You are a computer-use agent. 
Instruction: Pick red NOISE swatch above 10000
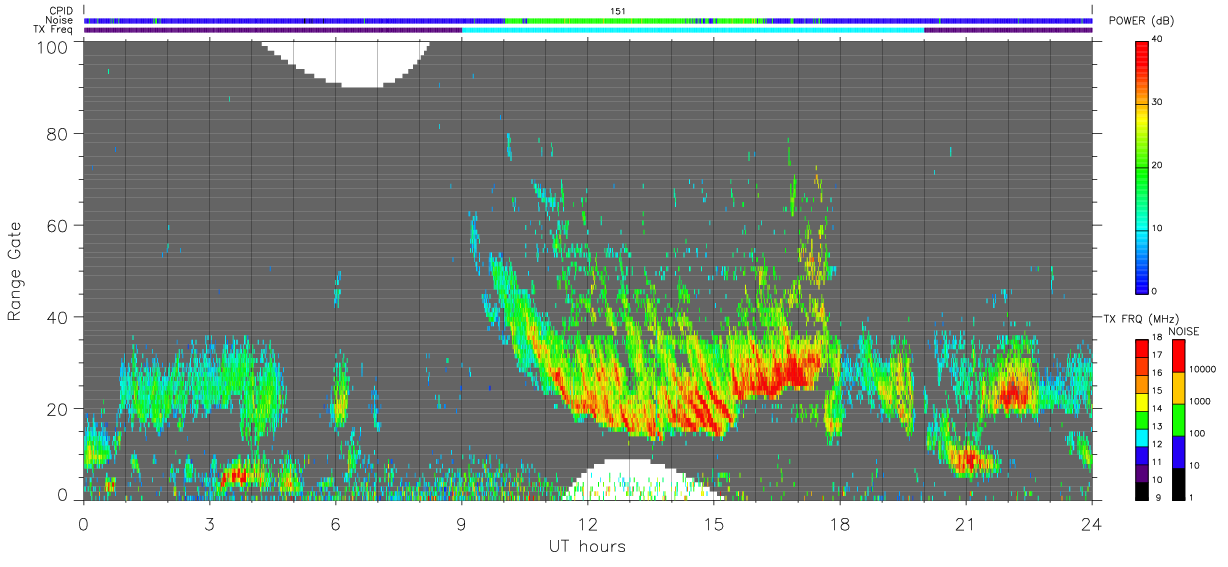(1177, 355)
